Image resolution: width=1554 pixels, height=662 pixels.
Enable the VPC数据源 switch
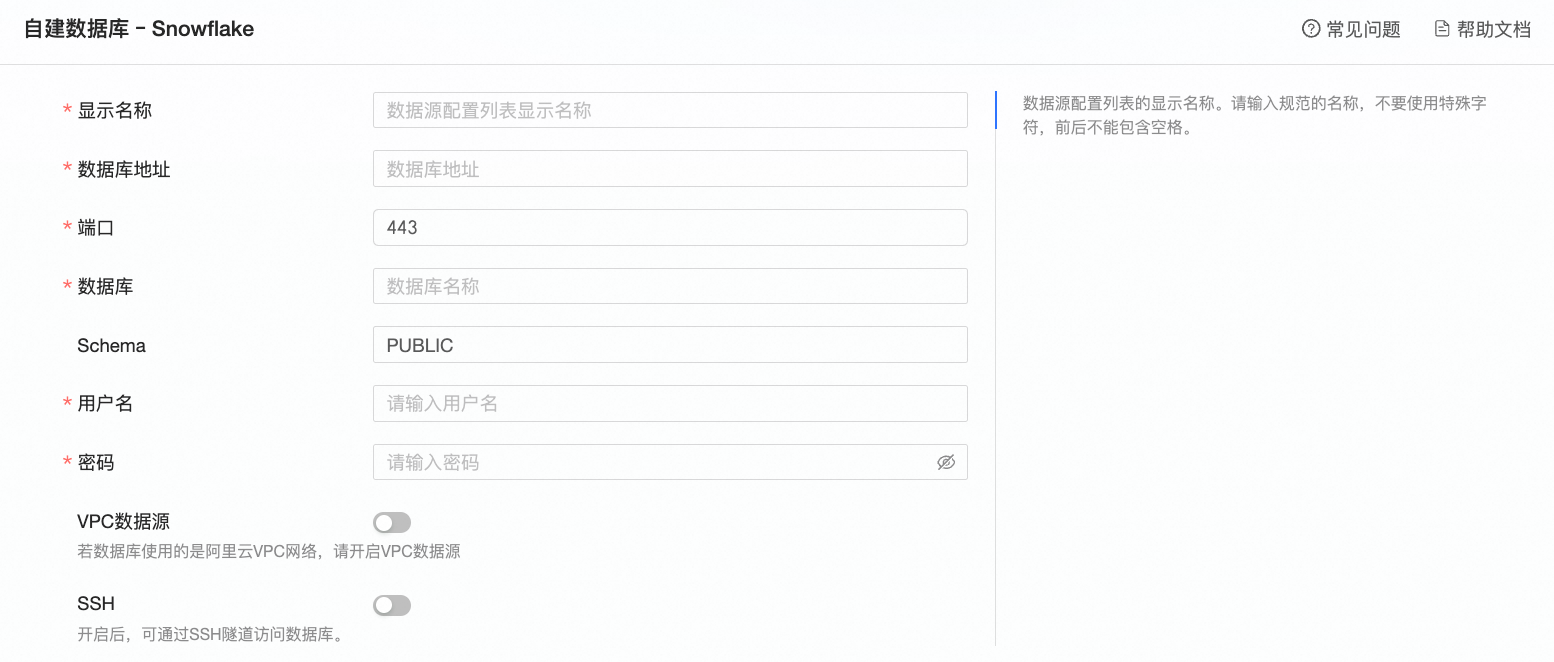tap(392, 523)
